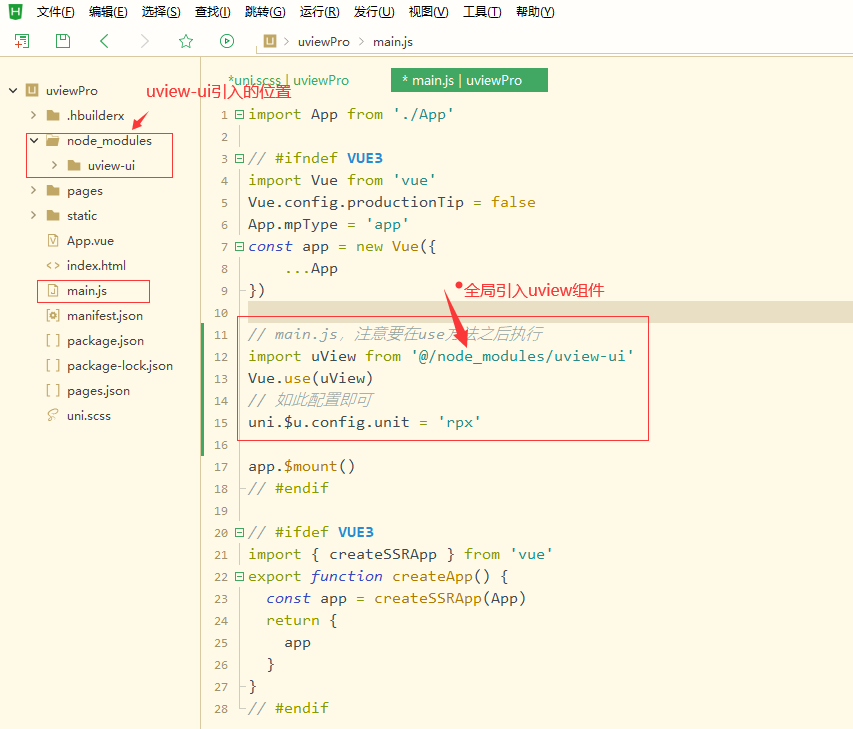The height and width of the screenshot is (729, 853).
Task: Open the 运行(R) menu
Action: [319, 12]
